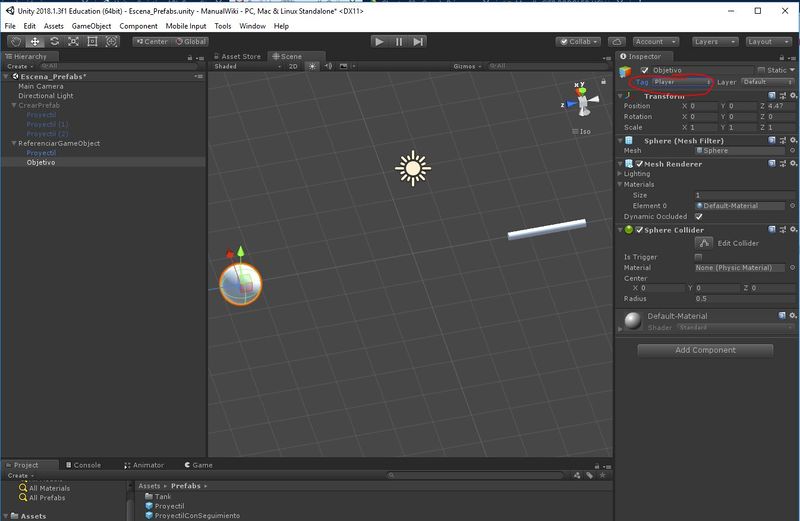
Task: Select the Scale tool
Action: 73,42
